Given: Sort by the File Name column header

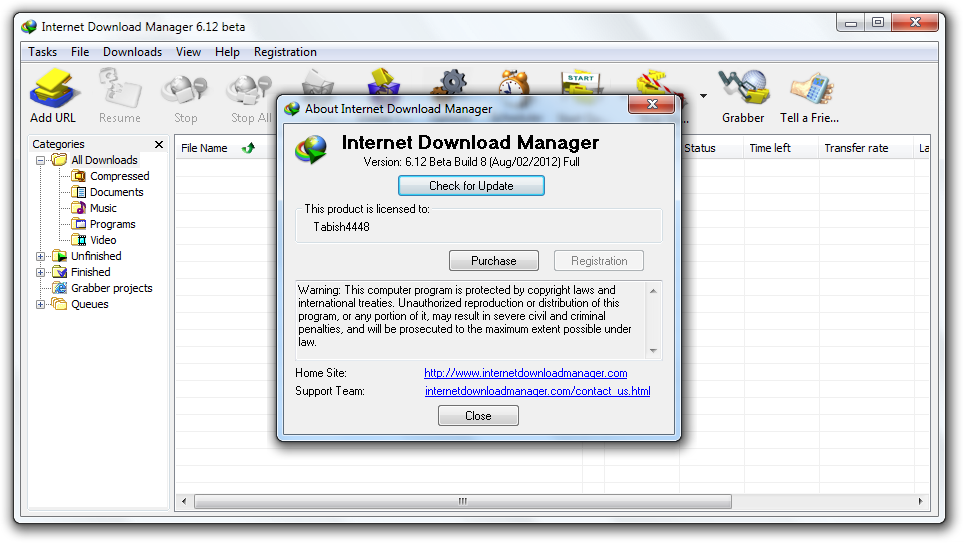Looking at the screenshot, I should pos(204,148).
